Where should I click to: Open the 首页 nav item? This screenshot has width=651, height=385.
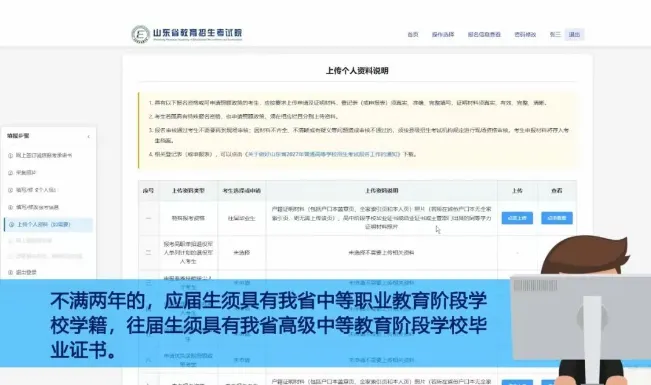[x=413, y=34]
